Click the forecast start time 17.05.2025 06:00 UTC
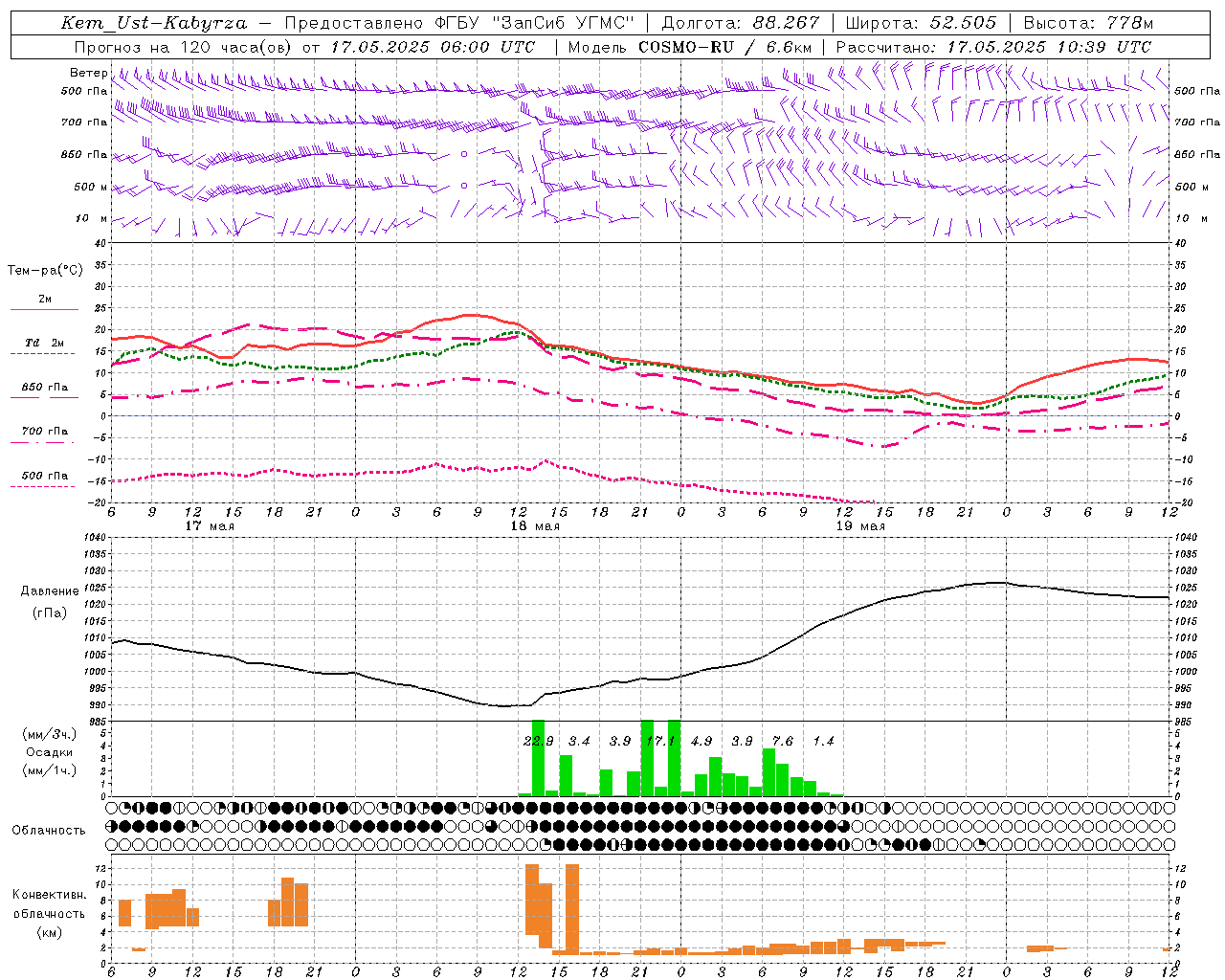Viewport: 1225px width, 980px height. pyautogui.click(x=434, y=47)
